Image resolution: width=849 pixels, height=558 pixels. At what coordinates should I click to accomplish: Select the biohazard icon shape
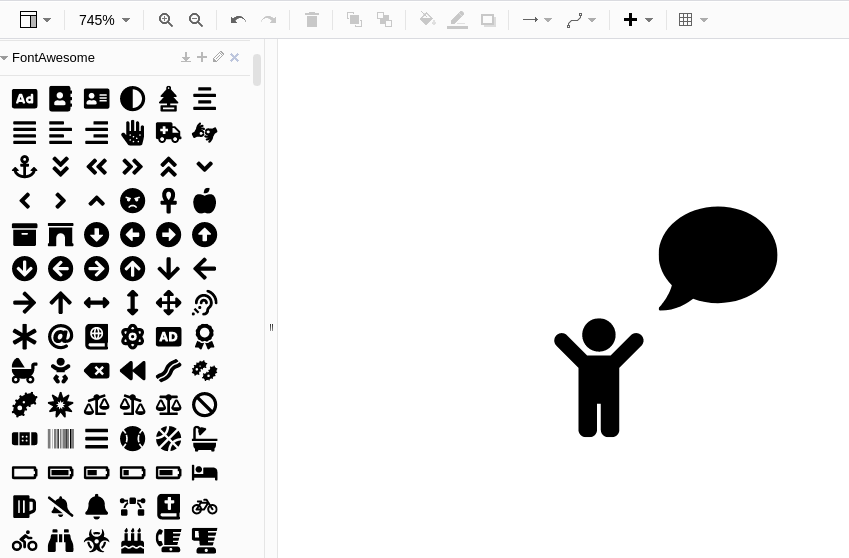(96, 541)
